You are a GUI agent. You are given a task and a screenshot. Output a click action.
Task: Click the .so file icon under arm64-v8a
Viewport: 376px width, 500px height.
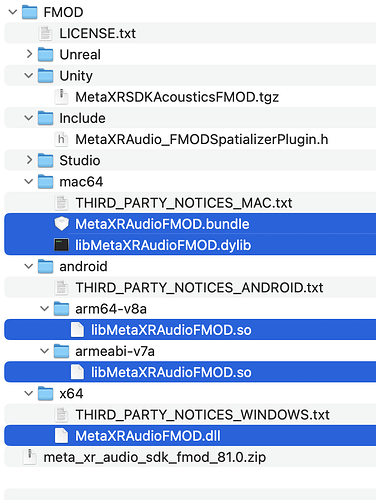tap(77, 330)
